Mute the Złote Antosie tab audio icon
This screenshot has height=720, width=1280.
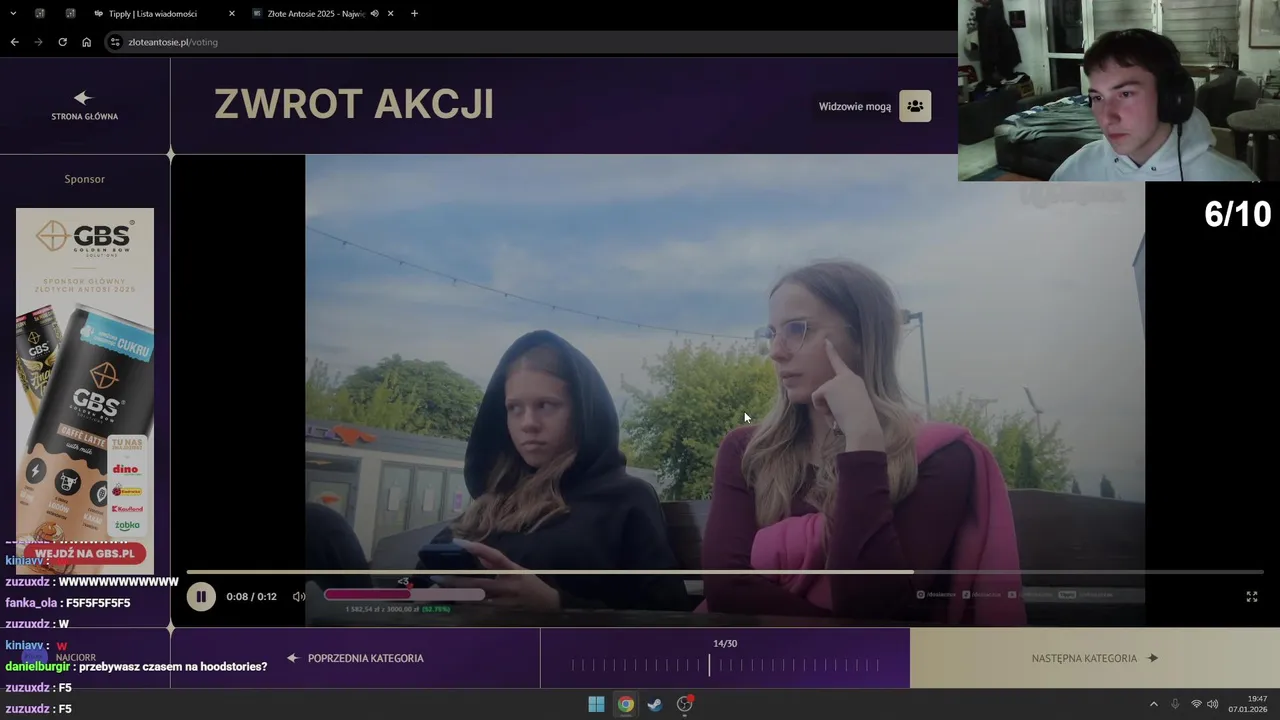[x=374, y=14]
